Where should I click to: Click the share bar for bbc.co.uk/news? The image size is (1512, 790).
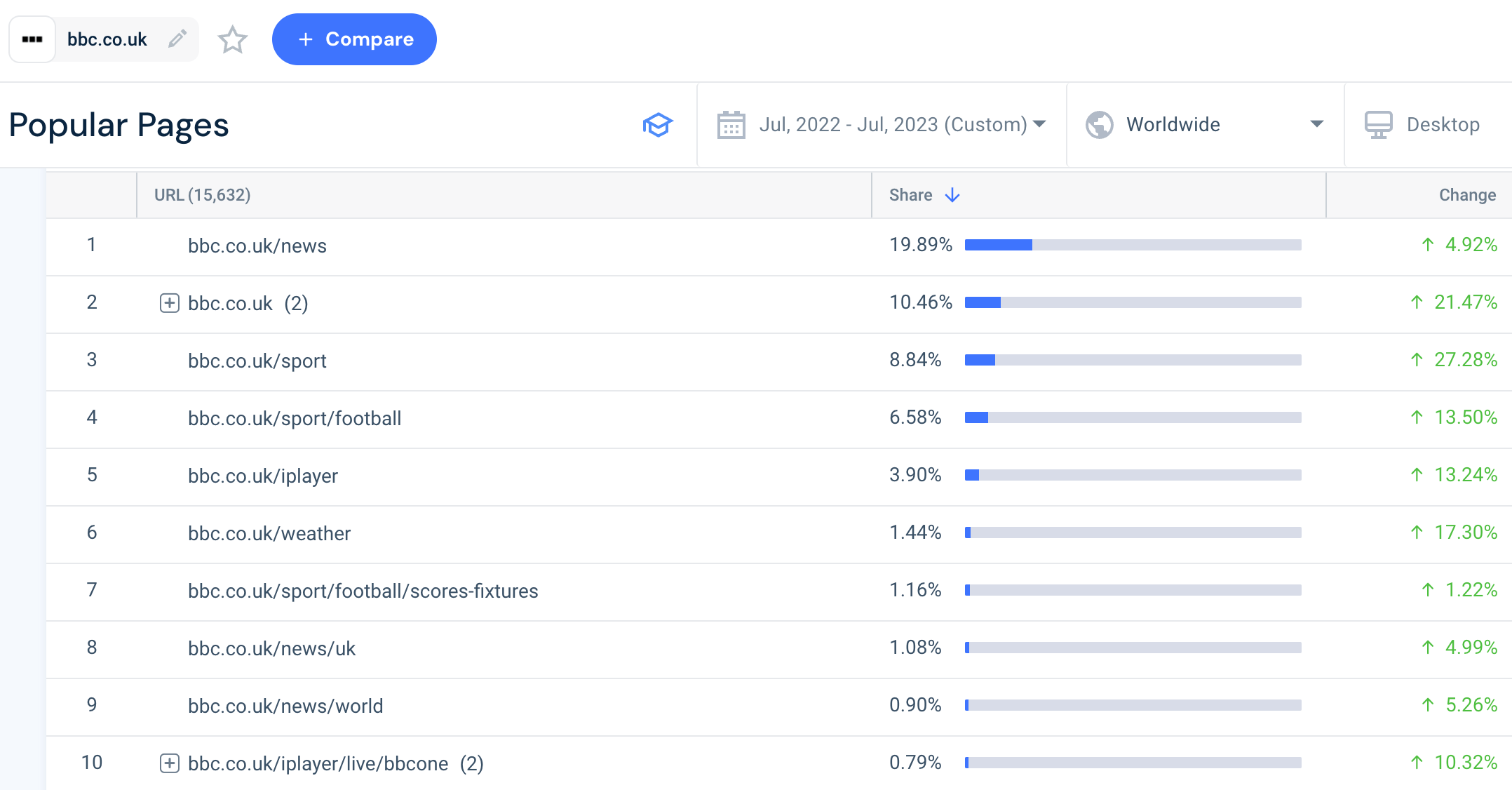coord(1133,245)
